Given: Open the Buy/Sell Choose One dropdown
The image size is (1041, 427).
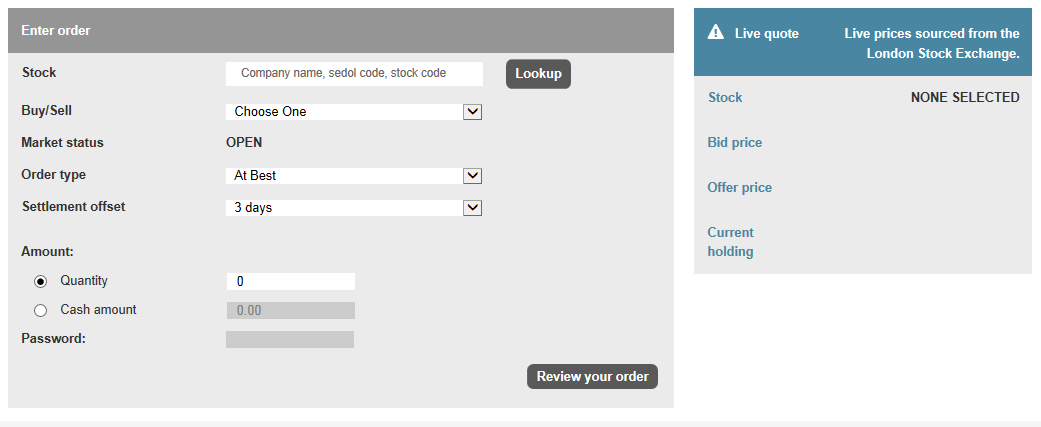Looking at the screenshot, I should pos(354,112).
